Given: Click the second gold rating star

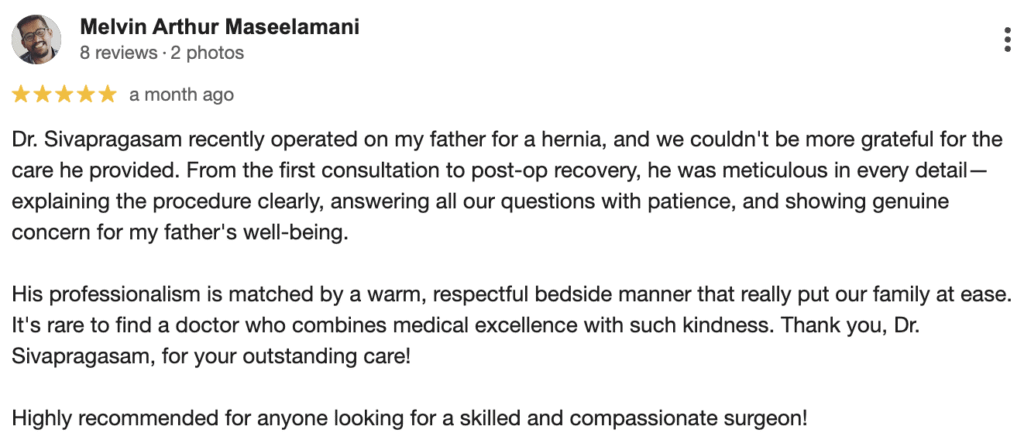Looking at the screenshot, I should [42, 95].
